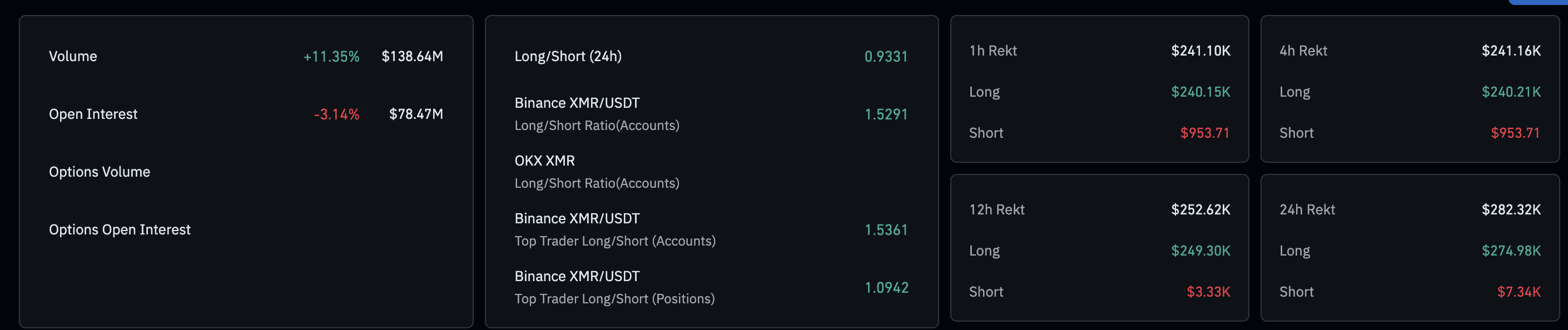Click the Top Trader Long/Short (Positions) subtitle
Viewport: 1568px width, 330px height.
tap(614, 299)
